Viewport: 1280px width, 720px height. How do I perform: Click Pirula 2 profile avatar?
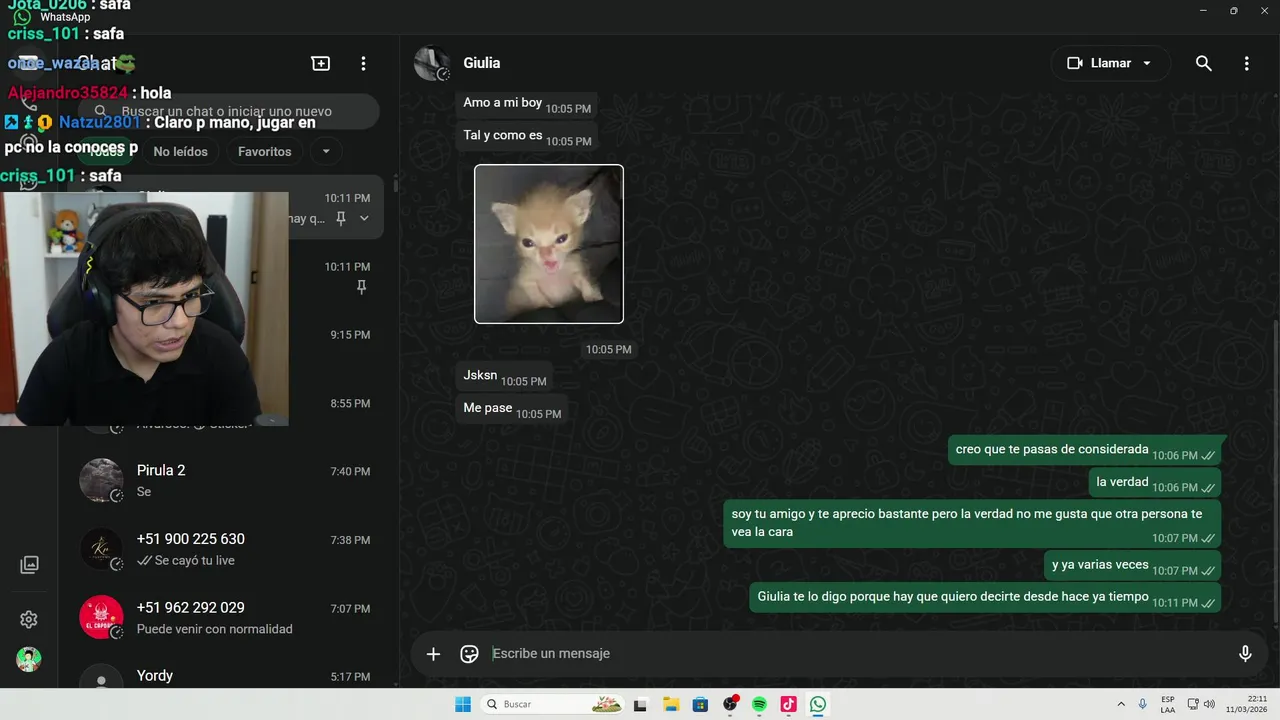pyautogui.click(x=101, y=480)
